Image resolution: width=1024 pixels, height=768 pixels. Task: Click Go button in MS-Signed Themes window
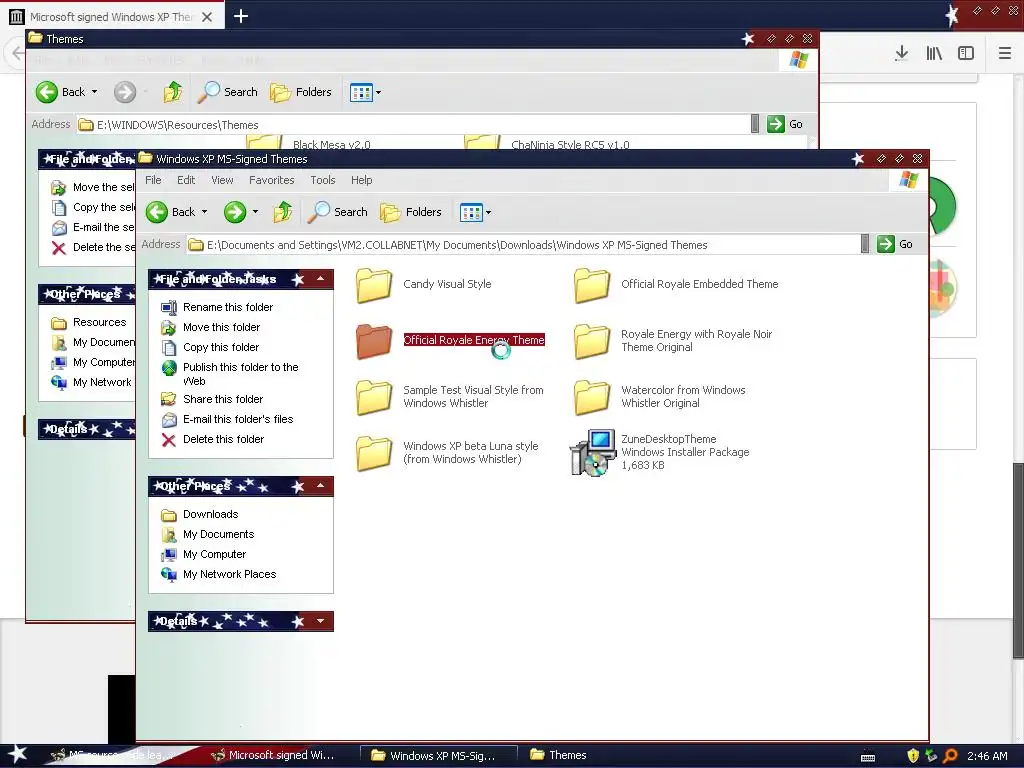point(895,244)
